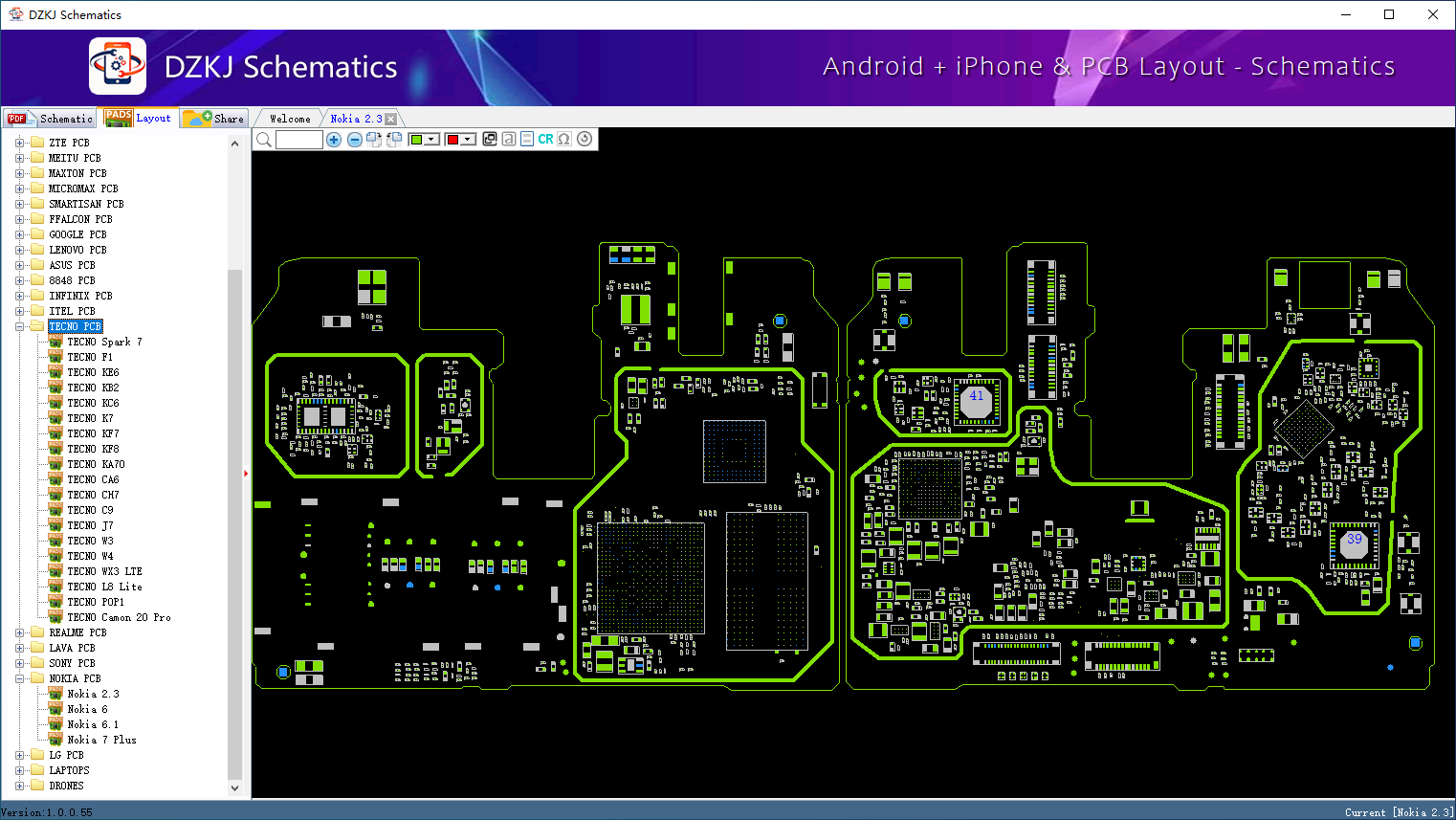The width and height of the screenshot is (1456, 820).
Task: Expand the ZTE PCB folder
Action: tap(19, 143)
